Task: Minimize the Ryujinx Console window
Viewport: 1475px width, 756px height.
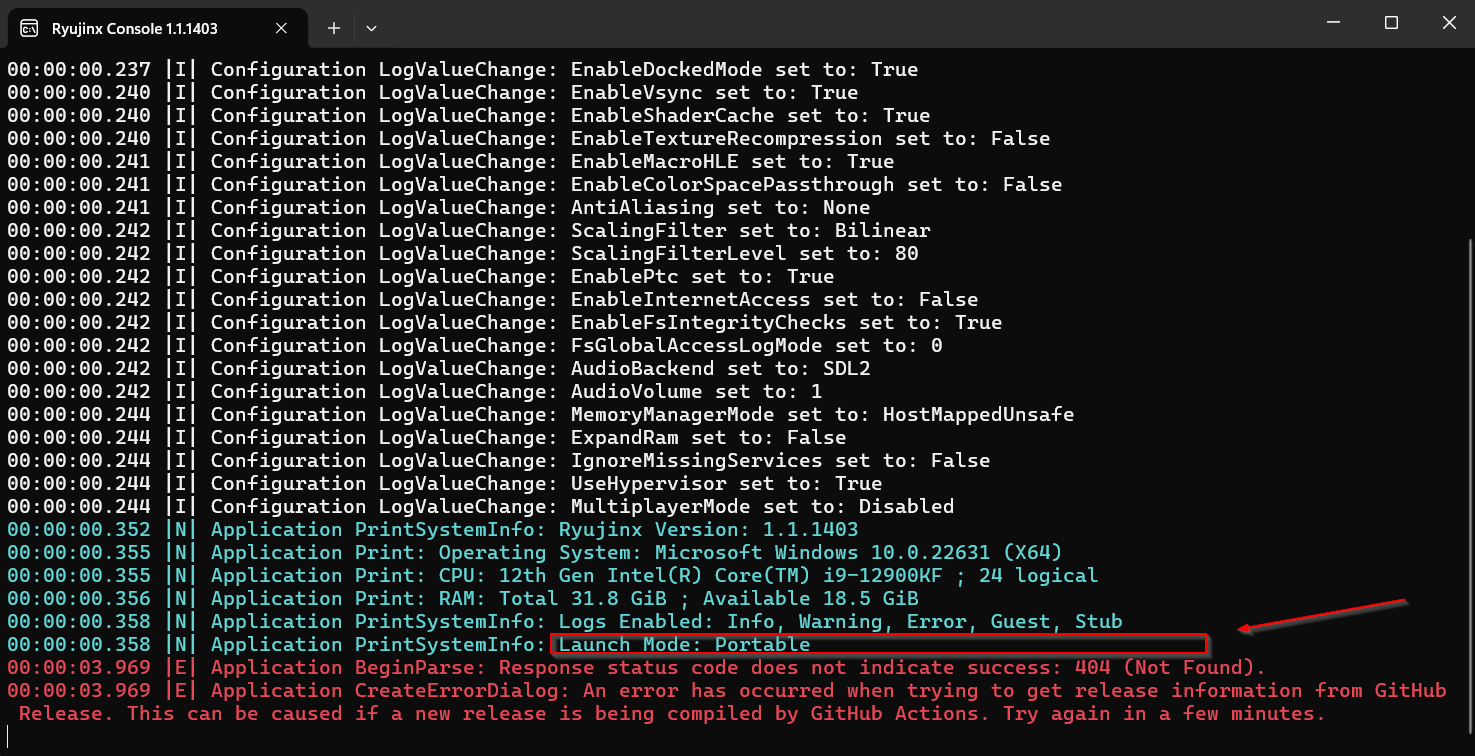Action: coord(1333,22)
